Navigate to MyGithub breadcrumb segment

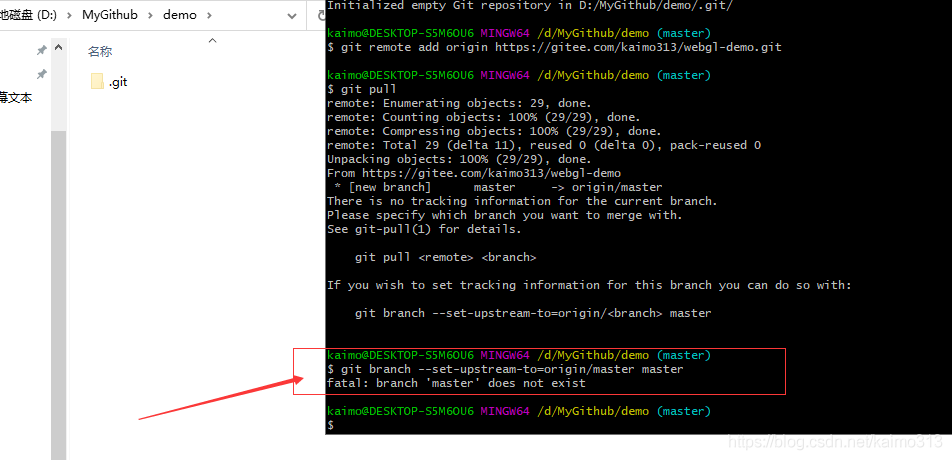coord(110,15)
